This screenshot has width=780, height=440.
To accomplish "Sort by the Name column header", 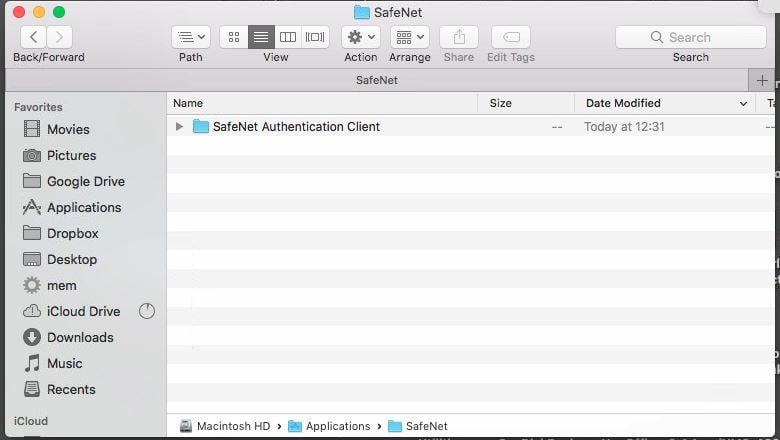I will (x=322, y=103).
